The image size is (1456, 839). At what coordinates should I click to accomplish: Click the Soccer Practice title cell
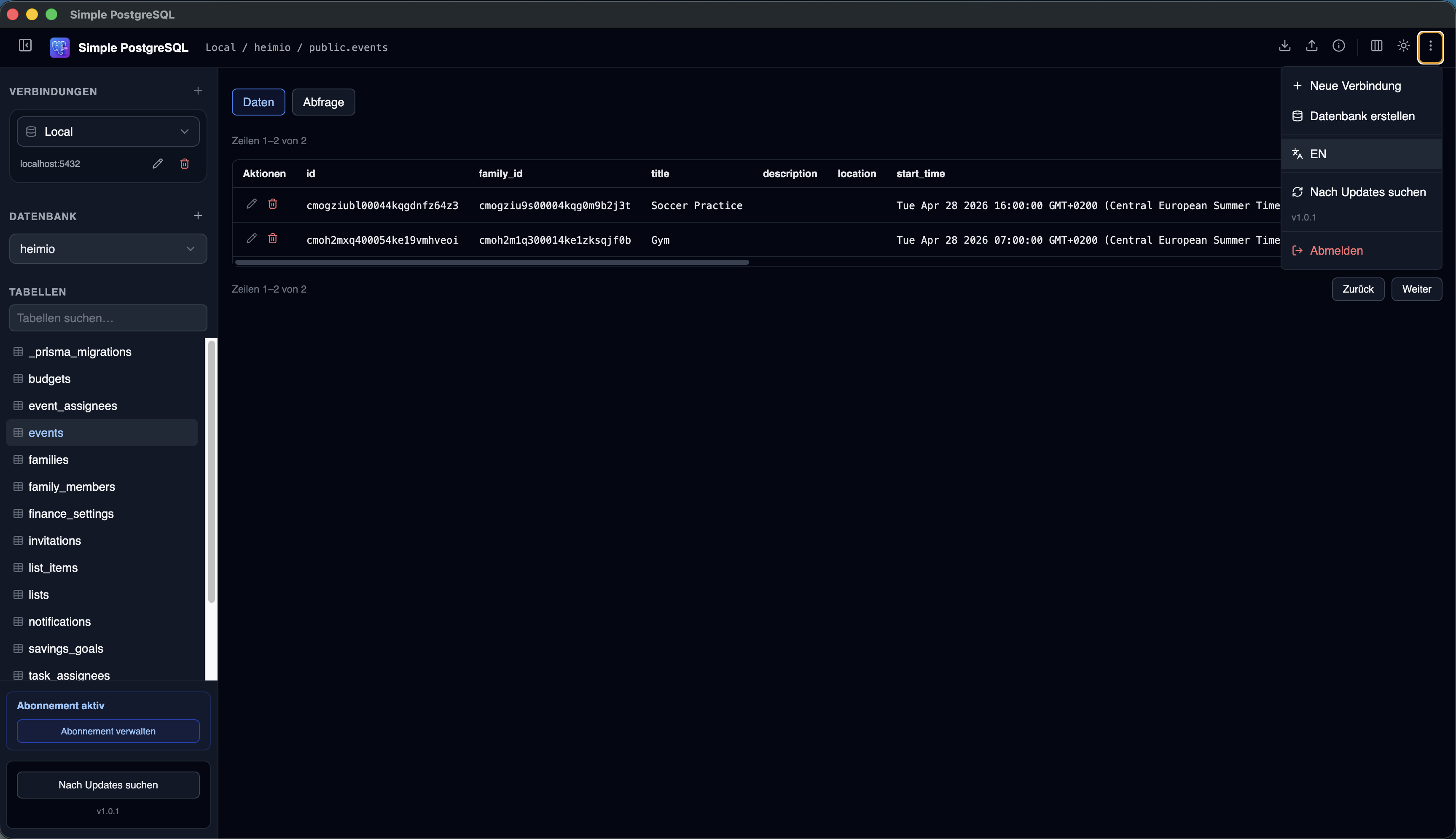[x=697, y=206]
